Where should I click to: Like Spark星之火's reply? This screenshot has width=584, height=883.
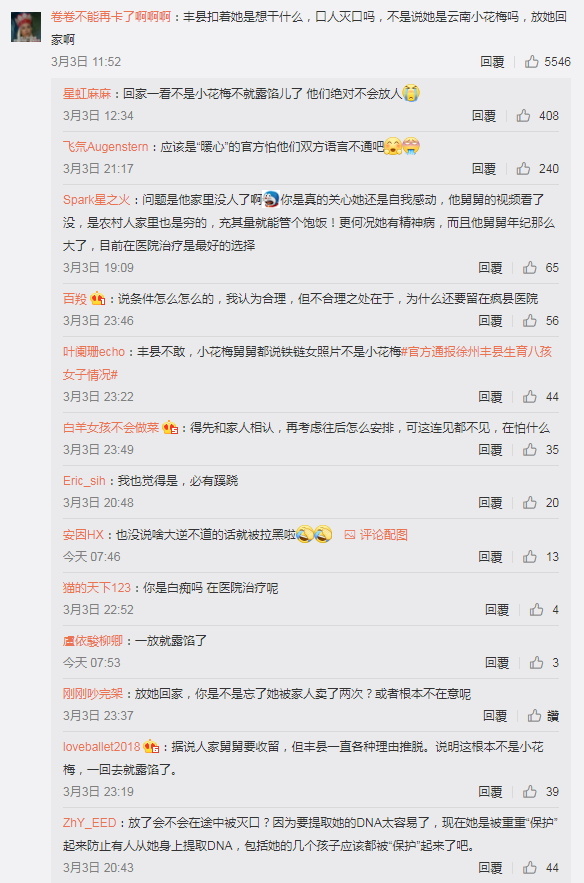click(529, 267)
